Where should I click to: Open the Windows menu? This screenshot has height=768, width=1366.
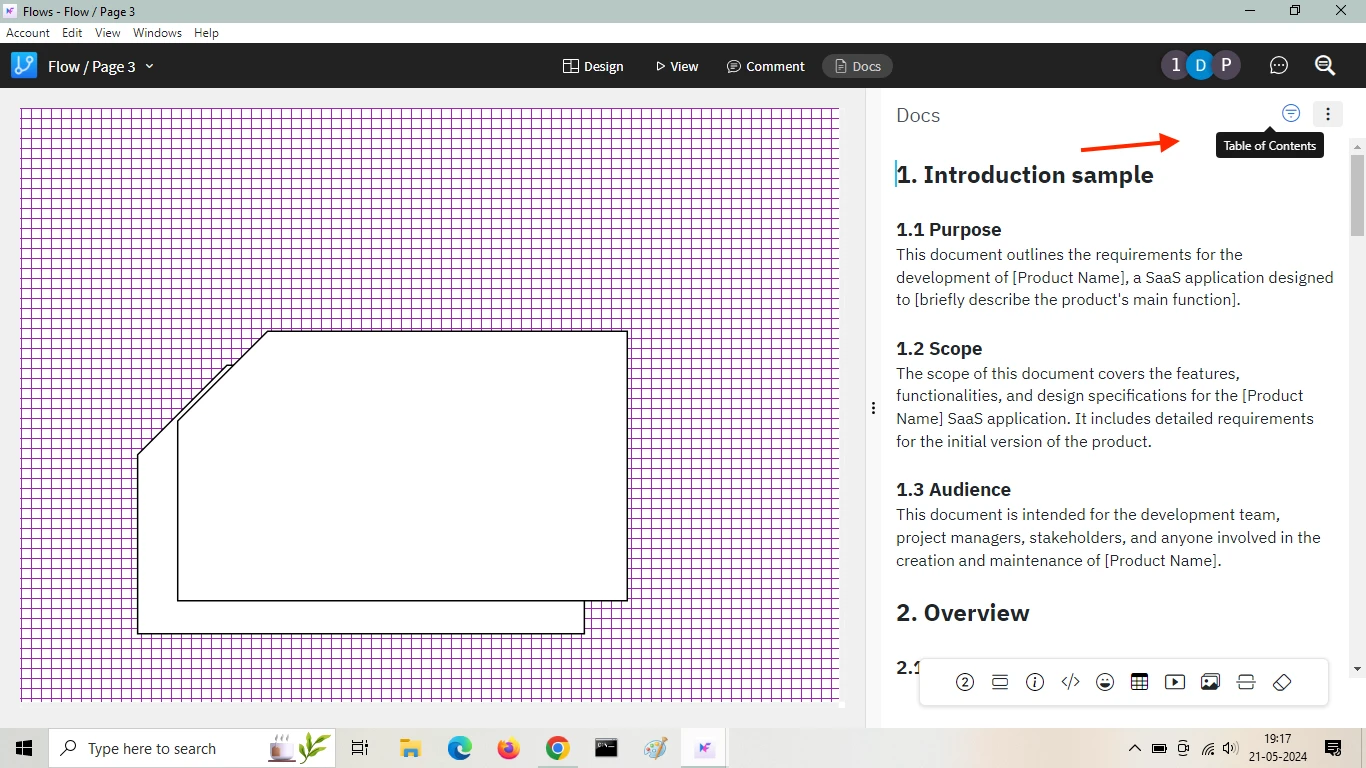pos(157,32)
